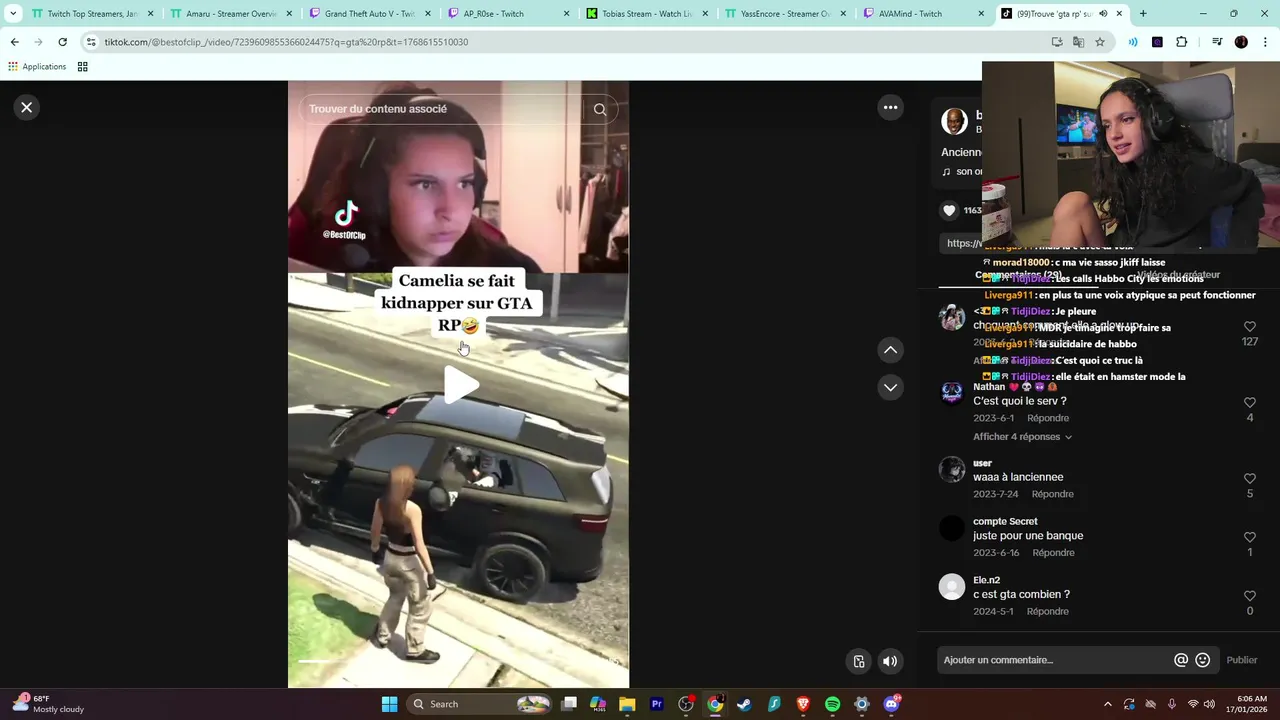
Task: Open the Applications bookmarks shortcut
Action: [37, 67]
